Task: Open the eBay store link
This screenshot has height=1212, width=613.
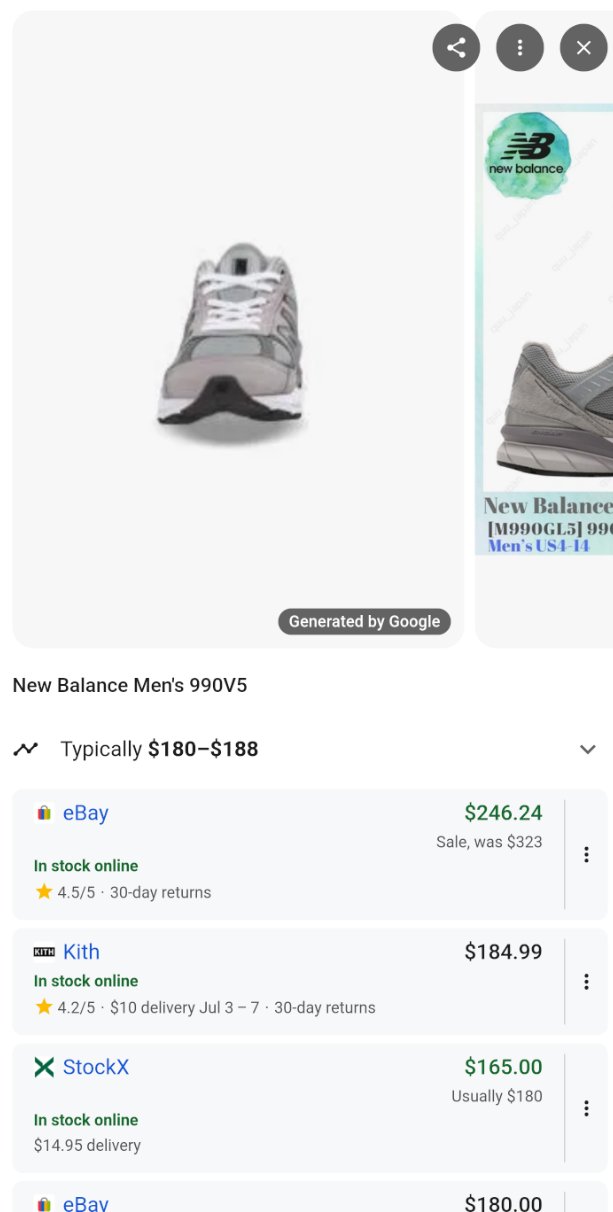Action: coord(85,813)
